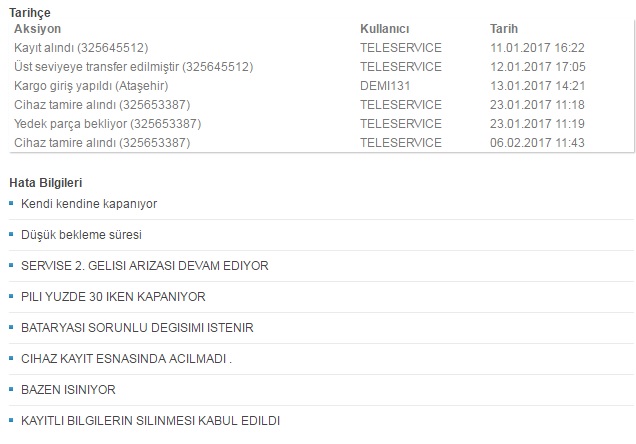This screenshot has height=444, width=636.
Task: Click the bullet beside Düşük bekleme süresi
Action: pos(11,234)
